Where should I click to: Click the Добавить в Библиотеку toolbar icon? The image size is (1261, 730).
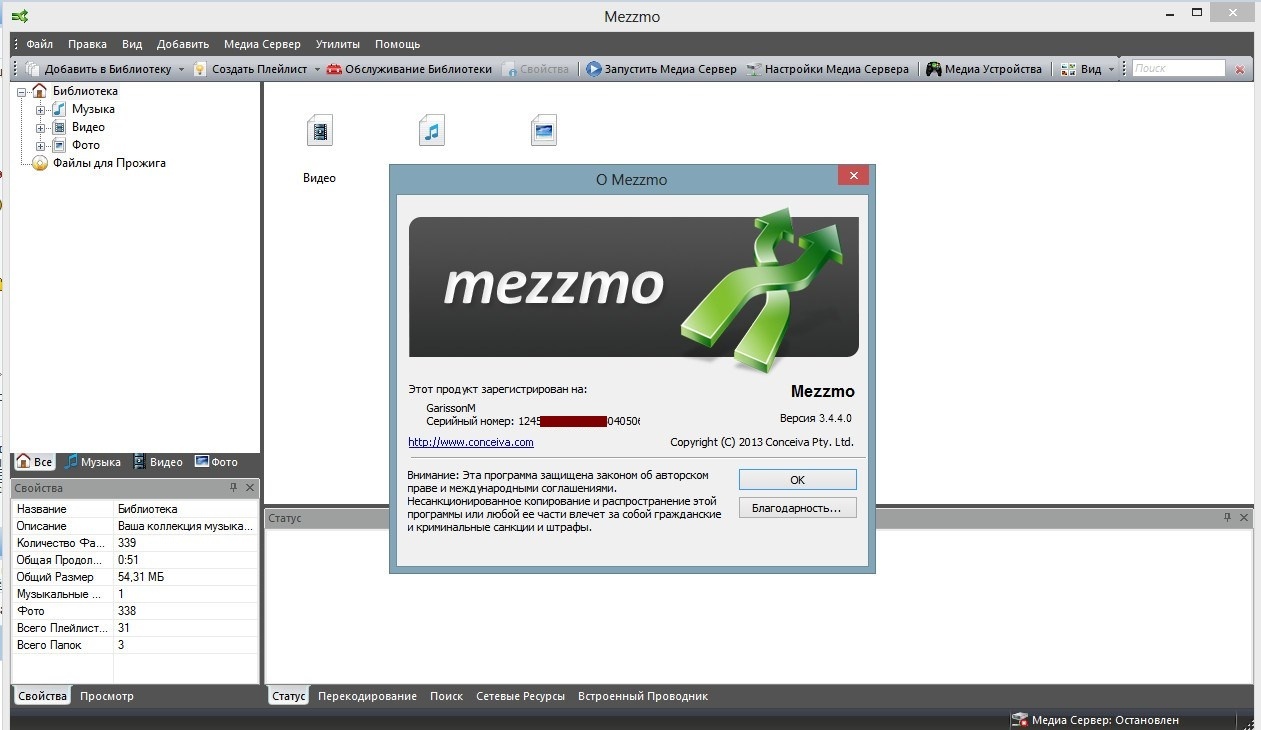point(32,69)
